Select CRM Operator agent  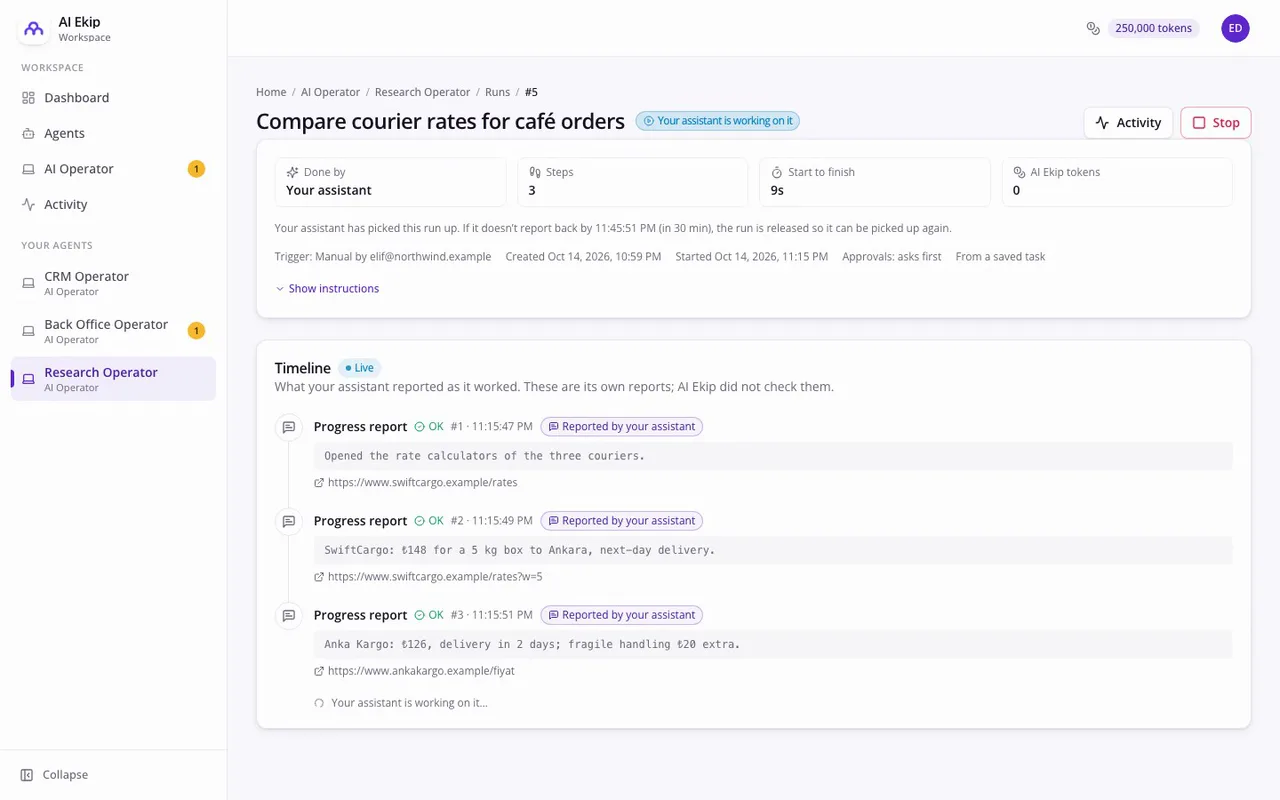tap(113, 283)
